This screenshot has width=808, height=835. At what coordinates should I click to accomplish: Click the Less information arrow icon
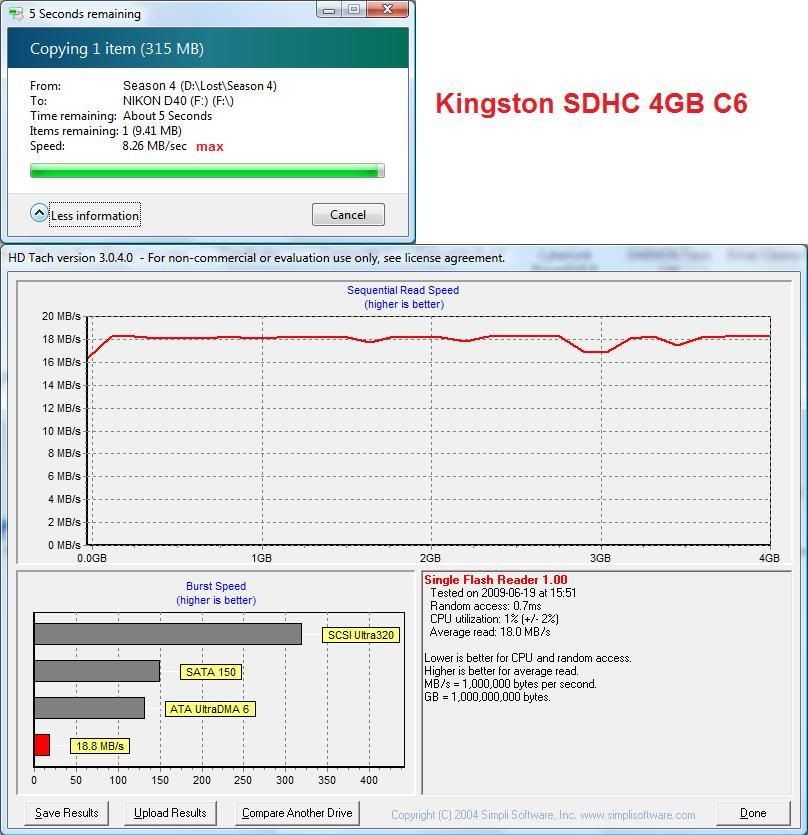point(38,214)
